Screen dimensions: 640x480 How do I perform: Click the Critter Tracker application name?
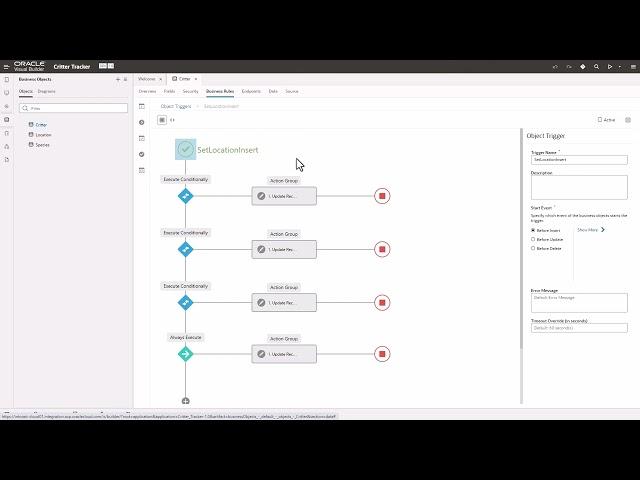pyautogui.click(x=72, y=67)
